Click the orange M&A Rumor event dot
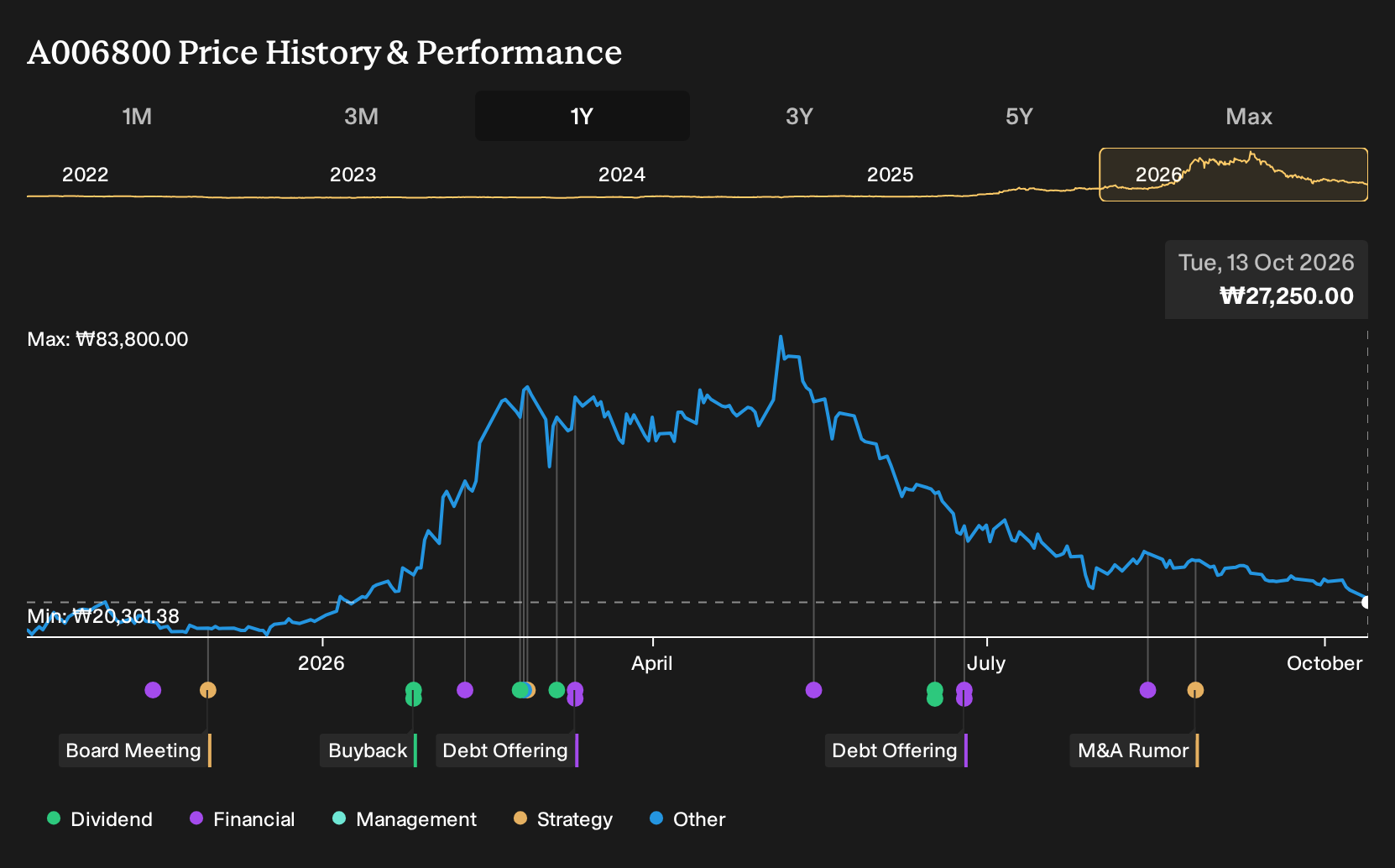The width and height of the screenshot is (1395, 868). 1195,690
